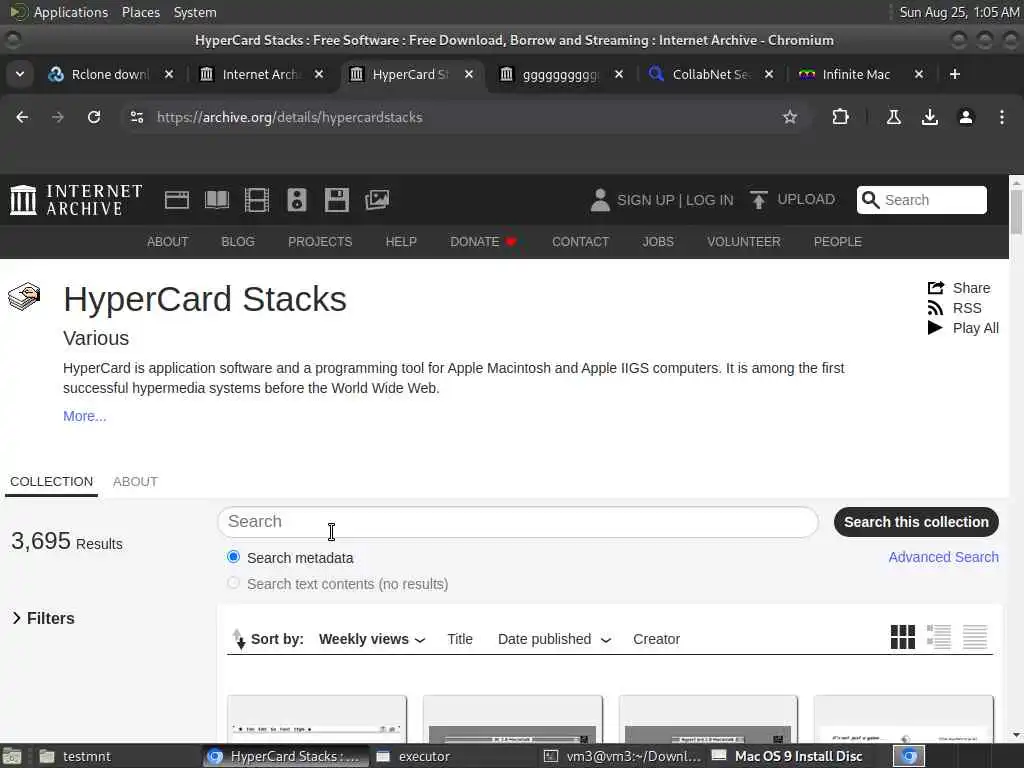Open the Applications system menu
This screenshot has height=768, width=1024.
71,12
